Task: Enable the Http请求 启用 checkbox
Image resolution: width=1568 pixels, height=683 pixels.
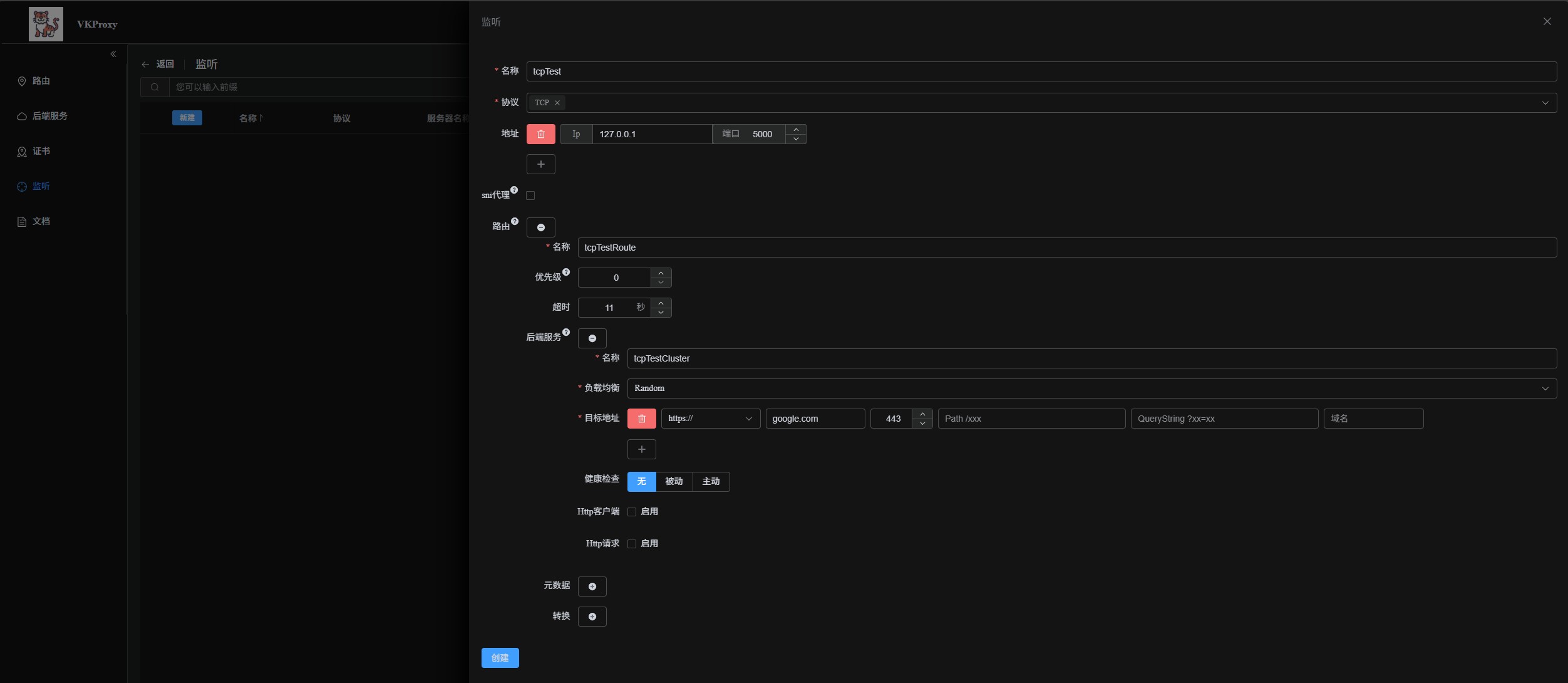Action: click(x=632, y=544)
